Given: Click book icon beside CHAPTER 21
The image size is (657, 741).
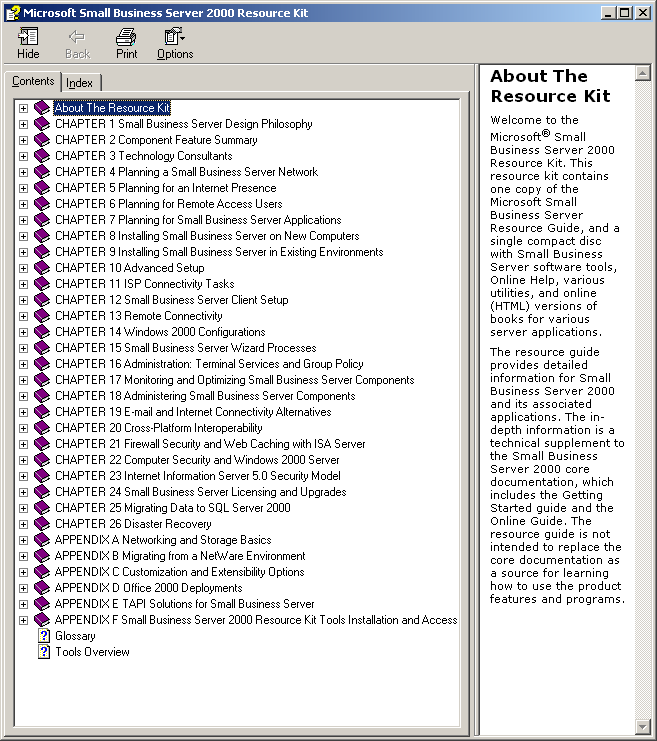Looking at the screenshot, I should 42,444.
